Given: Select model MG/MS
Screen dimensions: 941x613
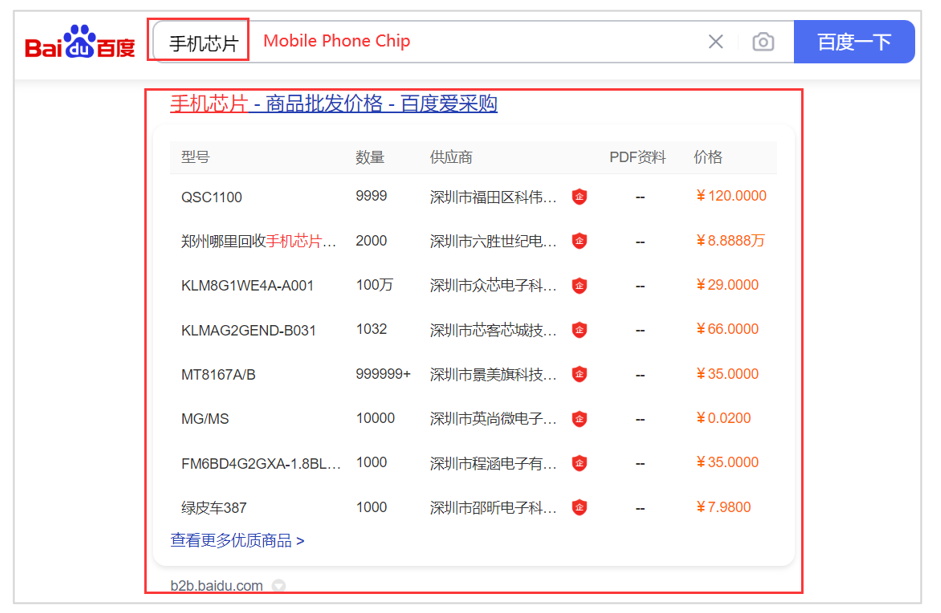Looking at the screenshot, I should [205, 419].
